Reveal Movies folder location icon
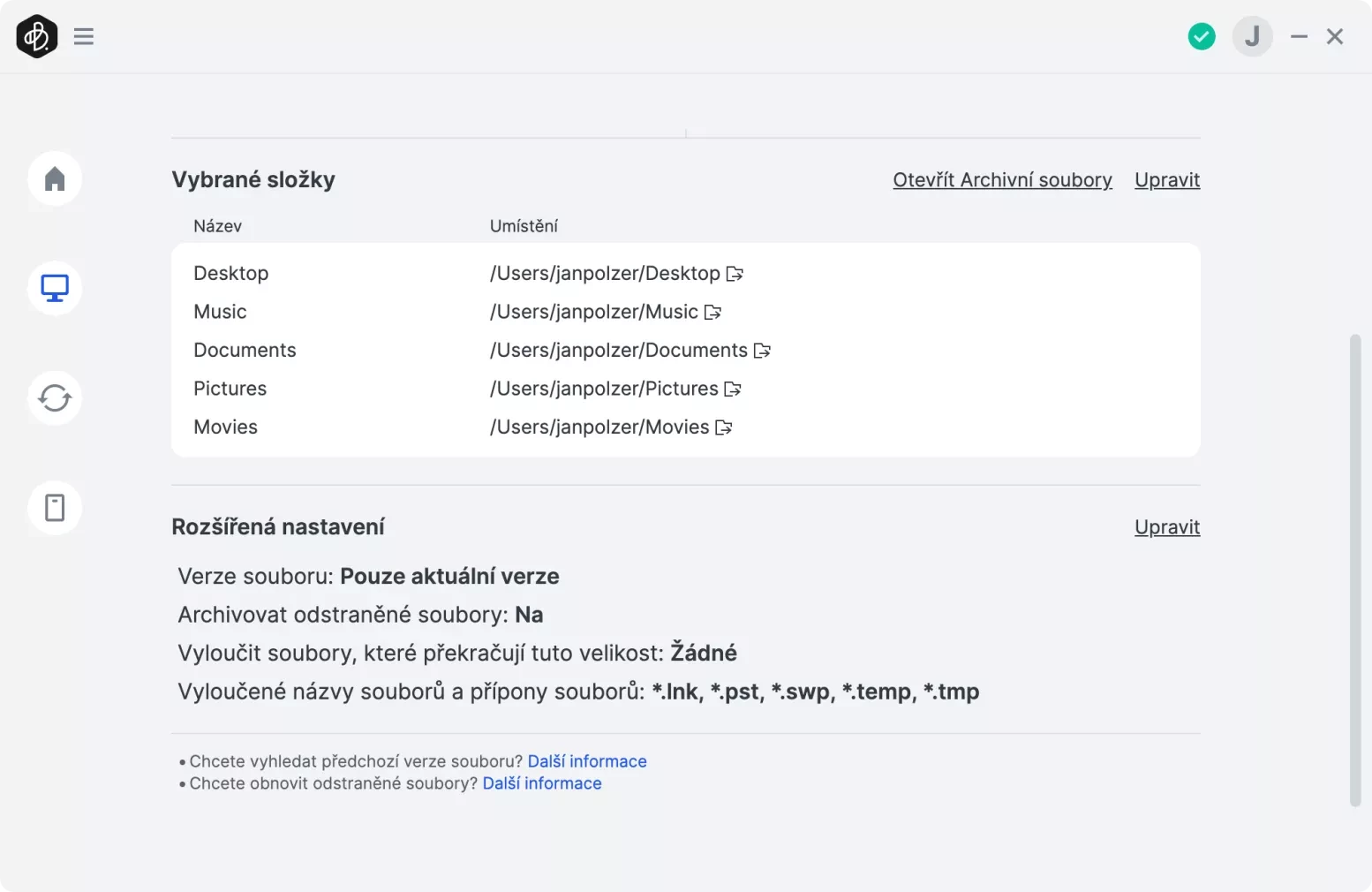This screenshot has height=892, width=1372. pyautogui.click(x=724, y=427)
